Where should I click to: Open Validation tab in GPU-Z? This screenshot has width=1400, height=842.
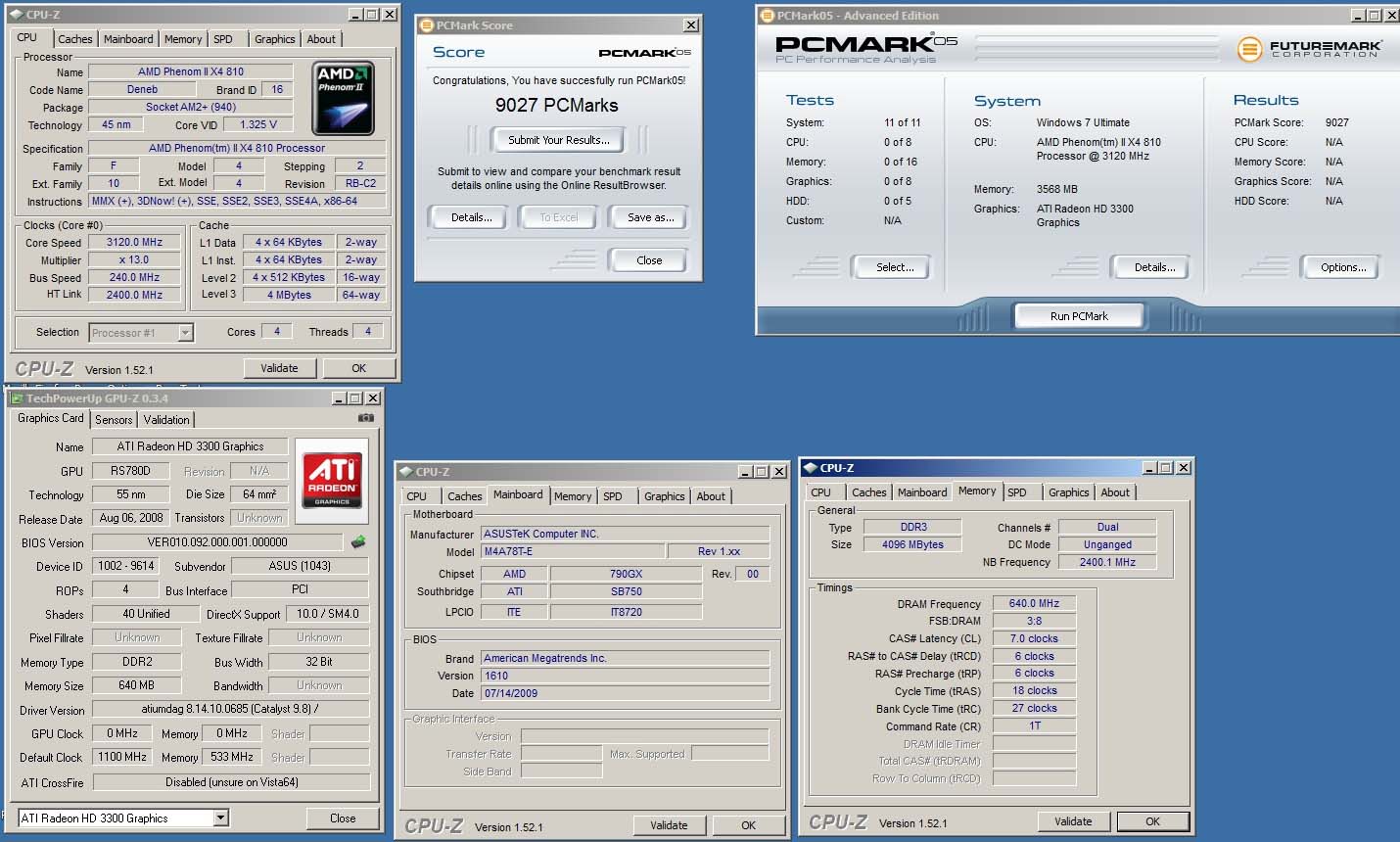click(166, 420)
